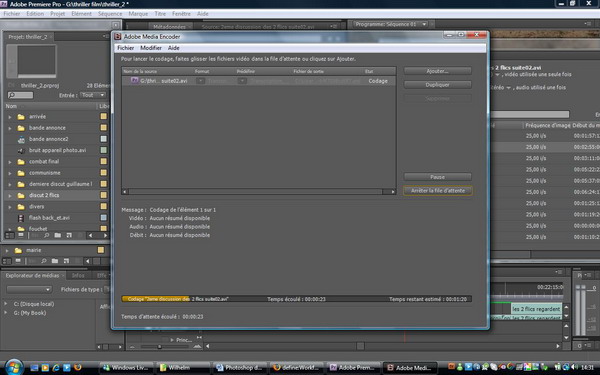Create new bin via folder icon

[x=57, y=235]
